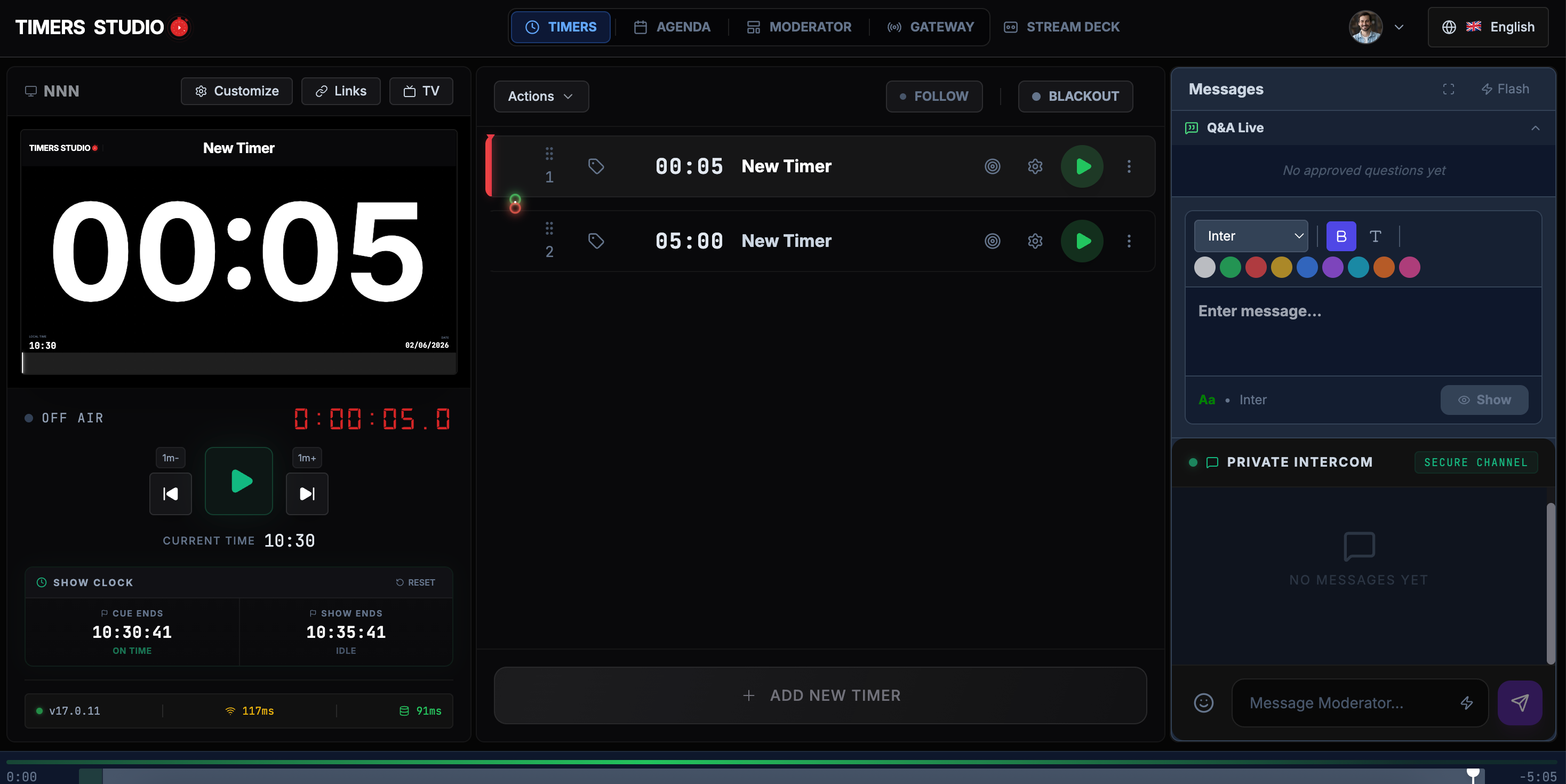The image size is (1566, 784).
Task: Switch to the MODERATOR tab
Action: click(799, 27)
